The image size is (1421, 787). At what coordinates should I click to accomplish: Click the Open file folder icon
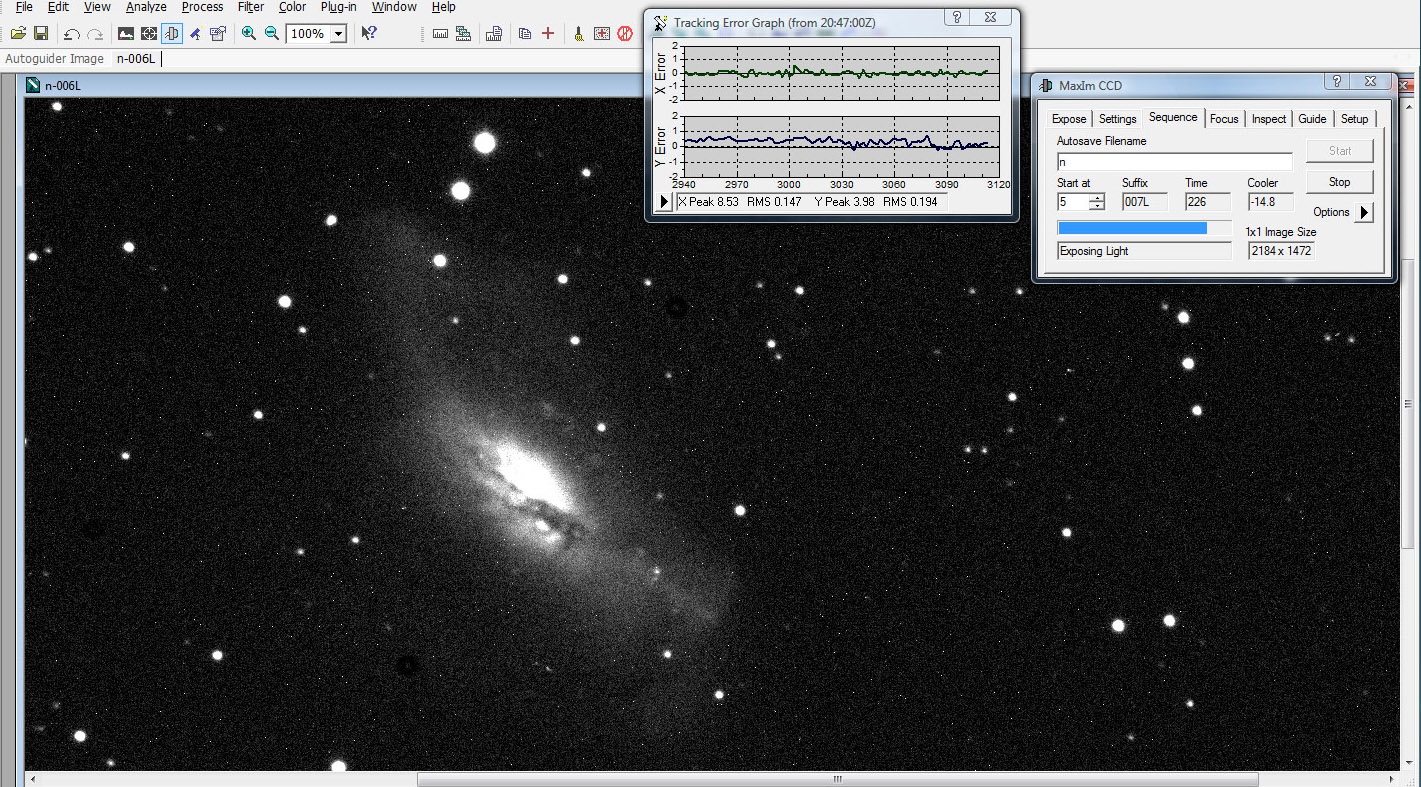click(x=18, y=34)
